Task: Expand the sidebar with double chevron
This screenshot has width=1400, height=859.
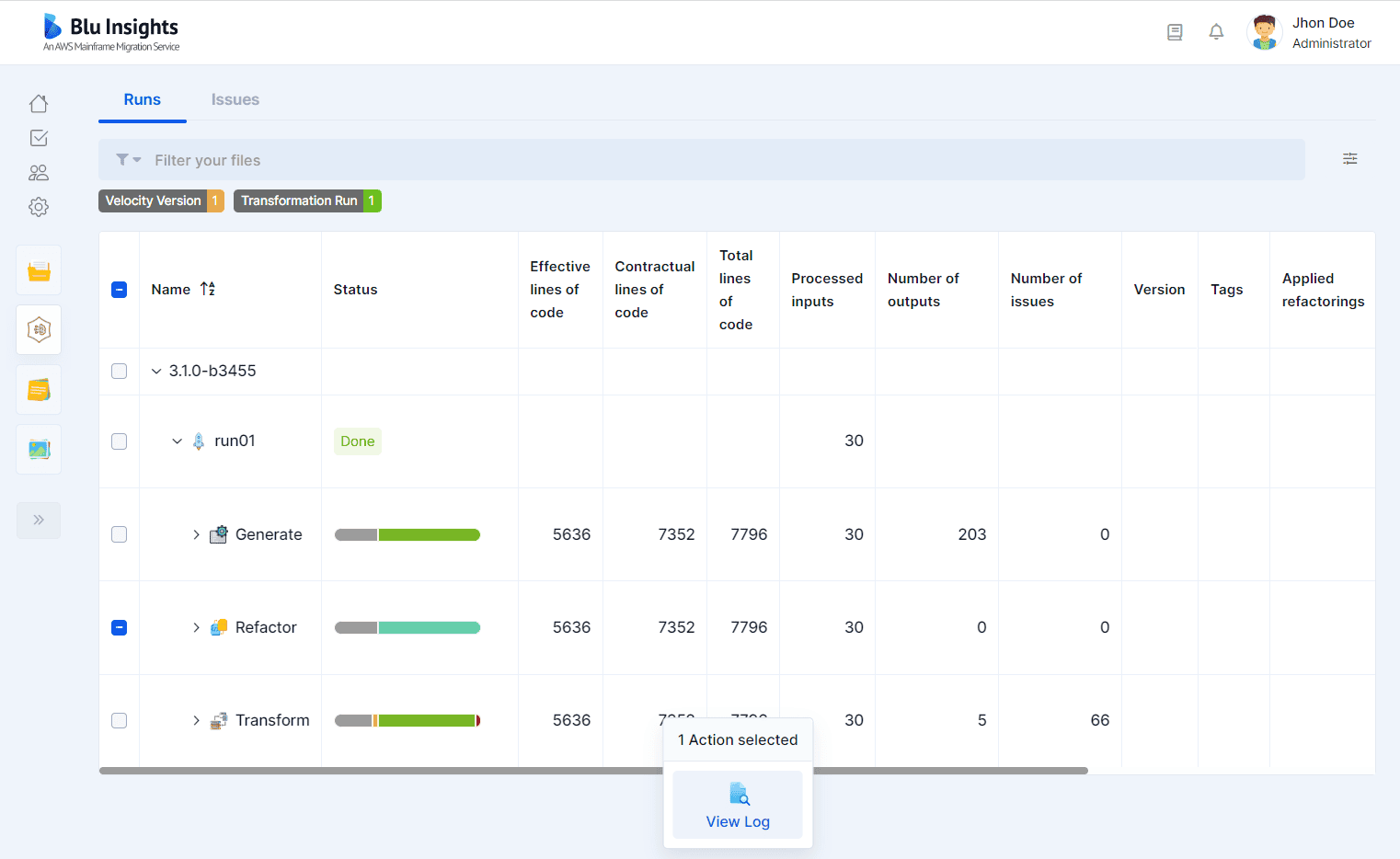Action: pos(39,520)
